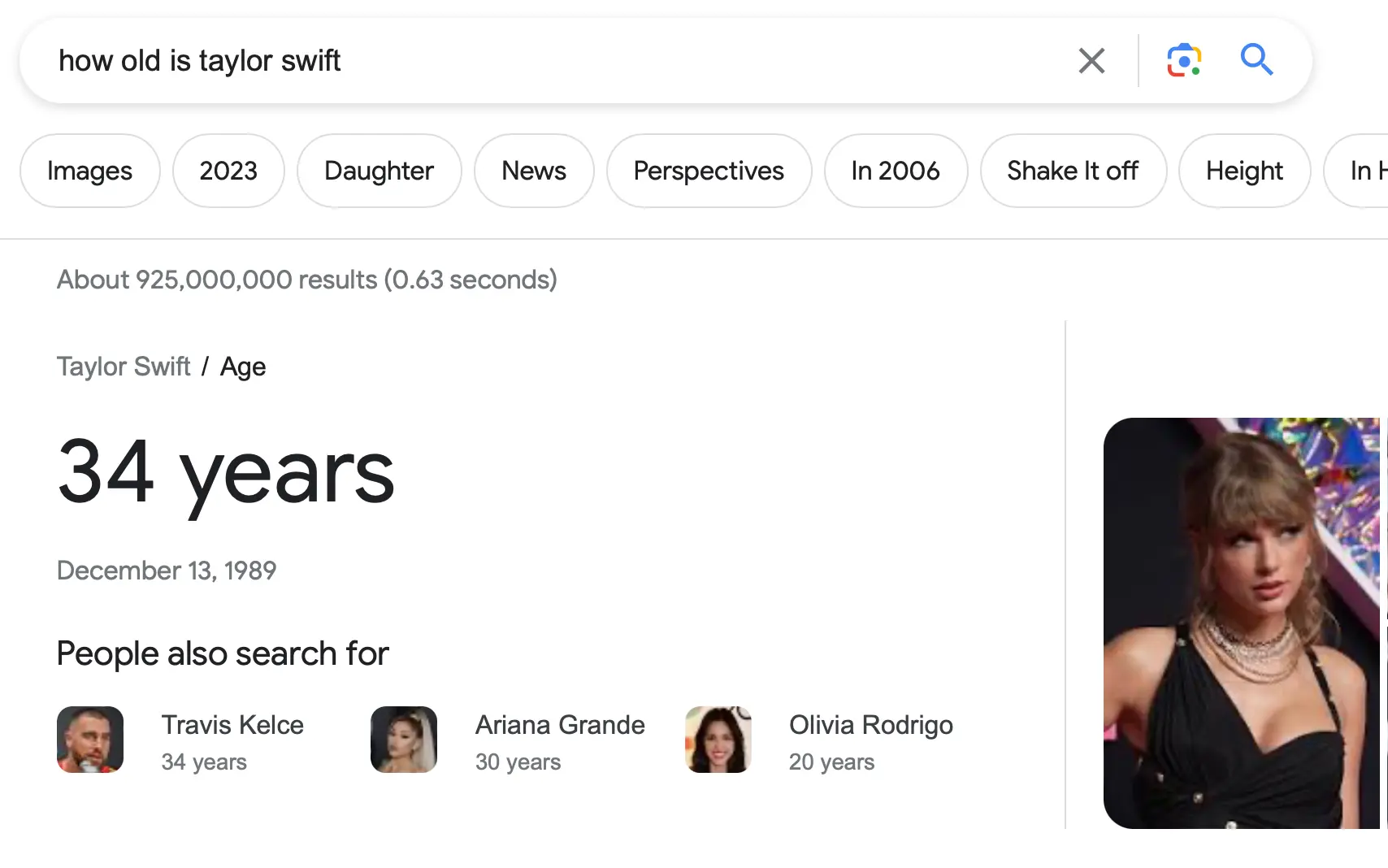This screenshot has width=1388, height=868.
Task: Open the large Taylor Swift photo
Action: 1242,623
